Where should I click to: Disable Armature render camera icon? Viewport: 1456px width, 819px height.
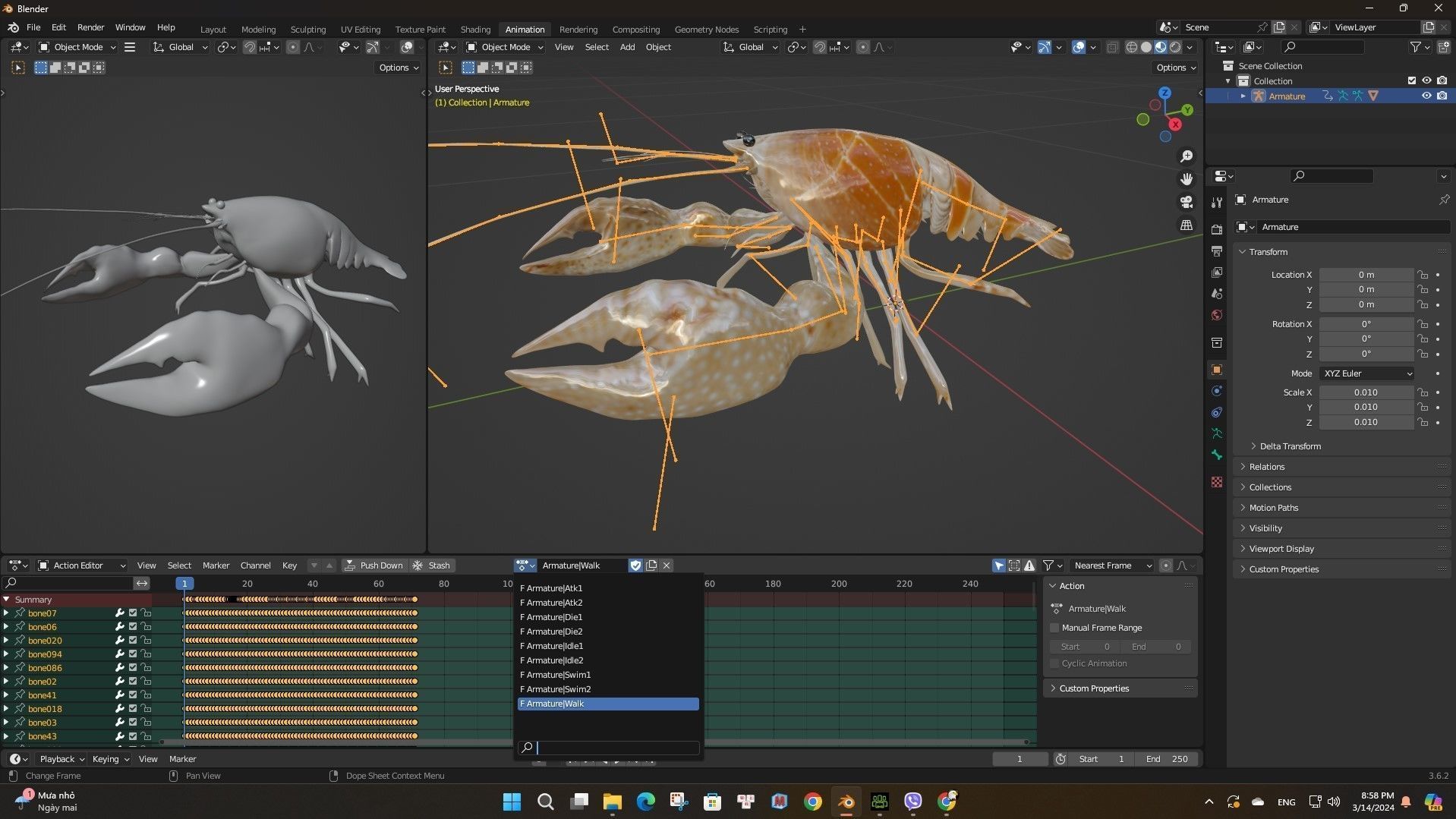1442,96
